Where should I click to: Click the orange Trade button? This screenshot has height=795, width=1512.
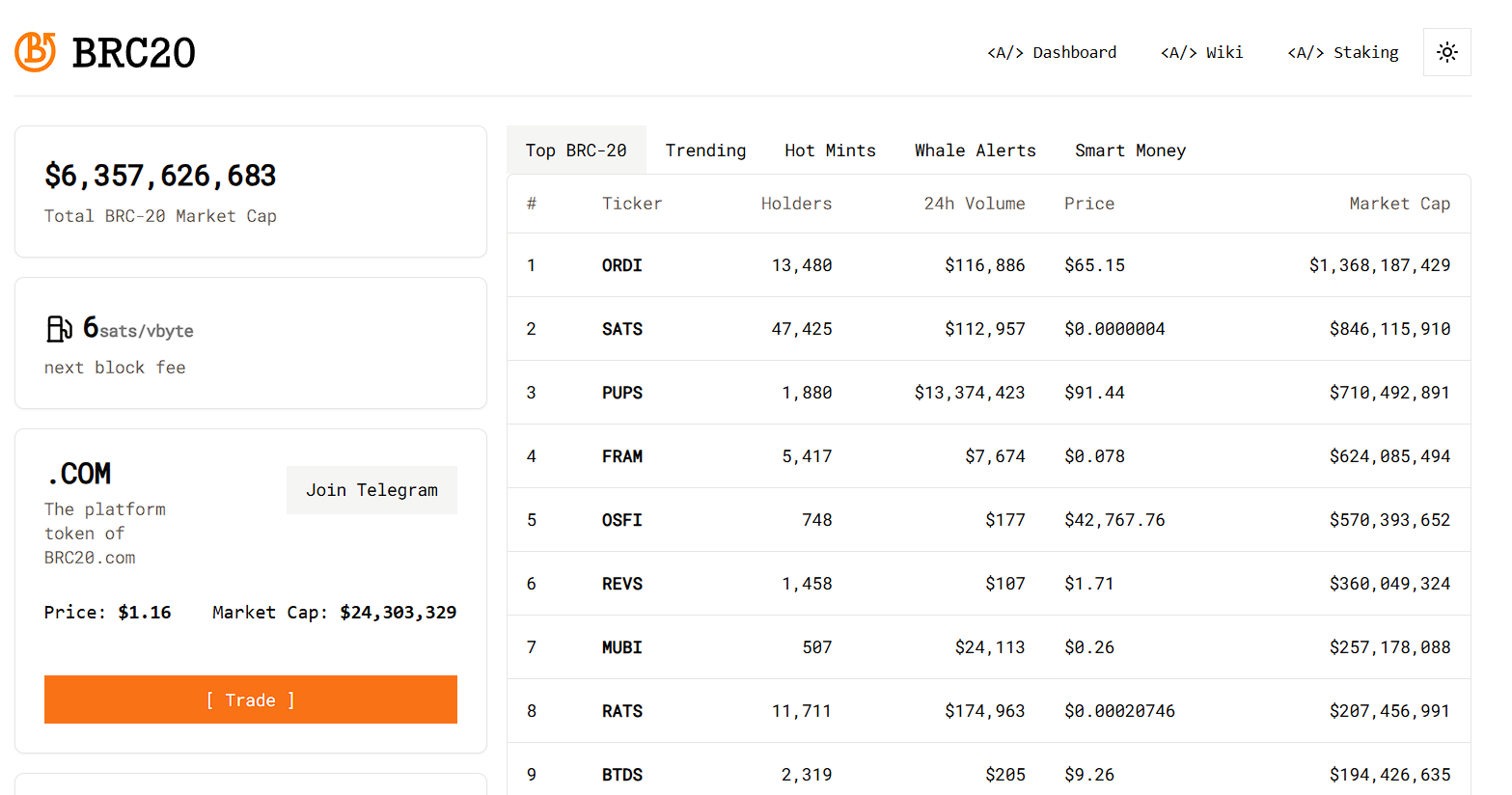click(x=251, y=699)
